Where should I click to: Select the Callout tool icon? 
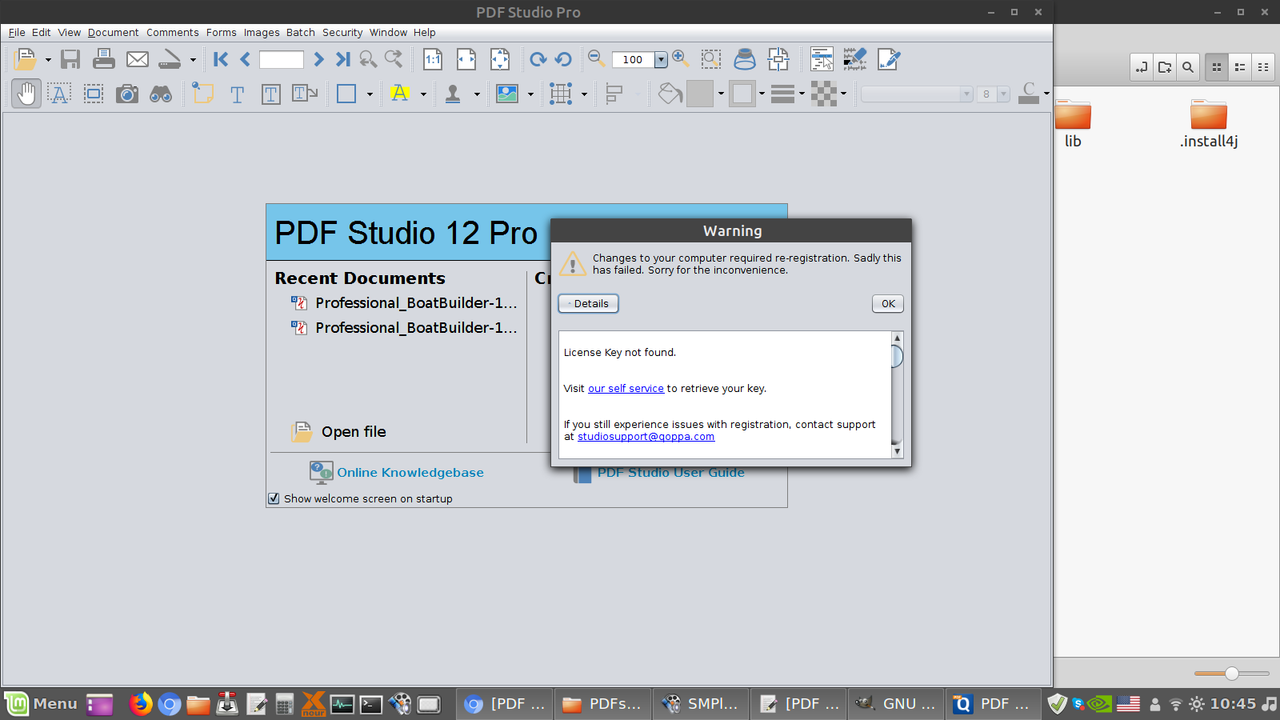point(305,93)
